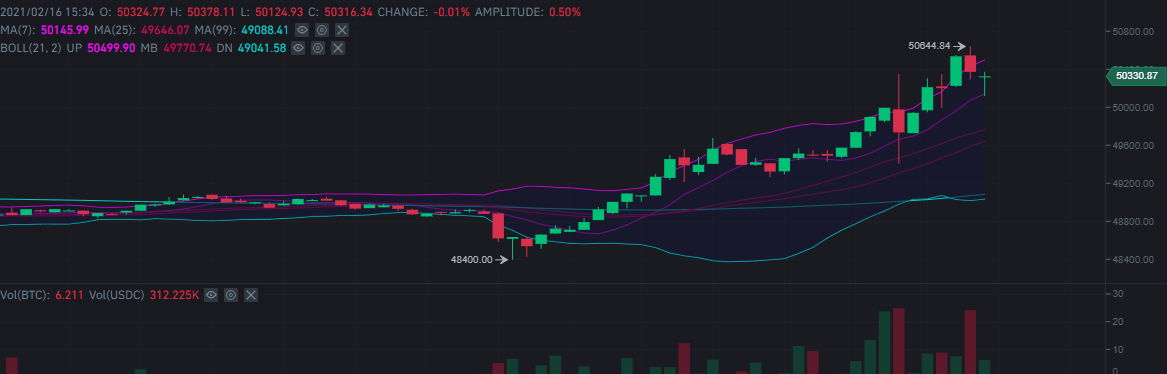Click the 49200.00 price axis label
This screenshot has height=374, width=1167.
click(1134, 184)
